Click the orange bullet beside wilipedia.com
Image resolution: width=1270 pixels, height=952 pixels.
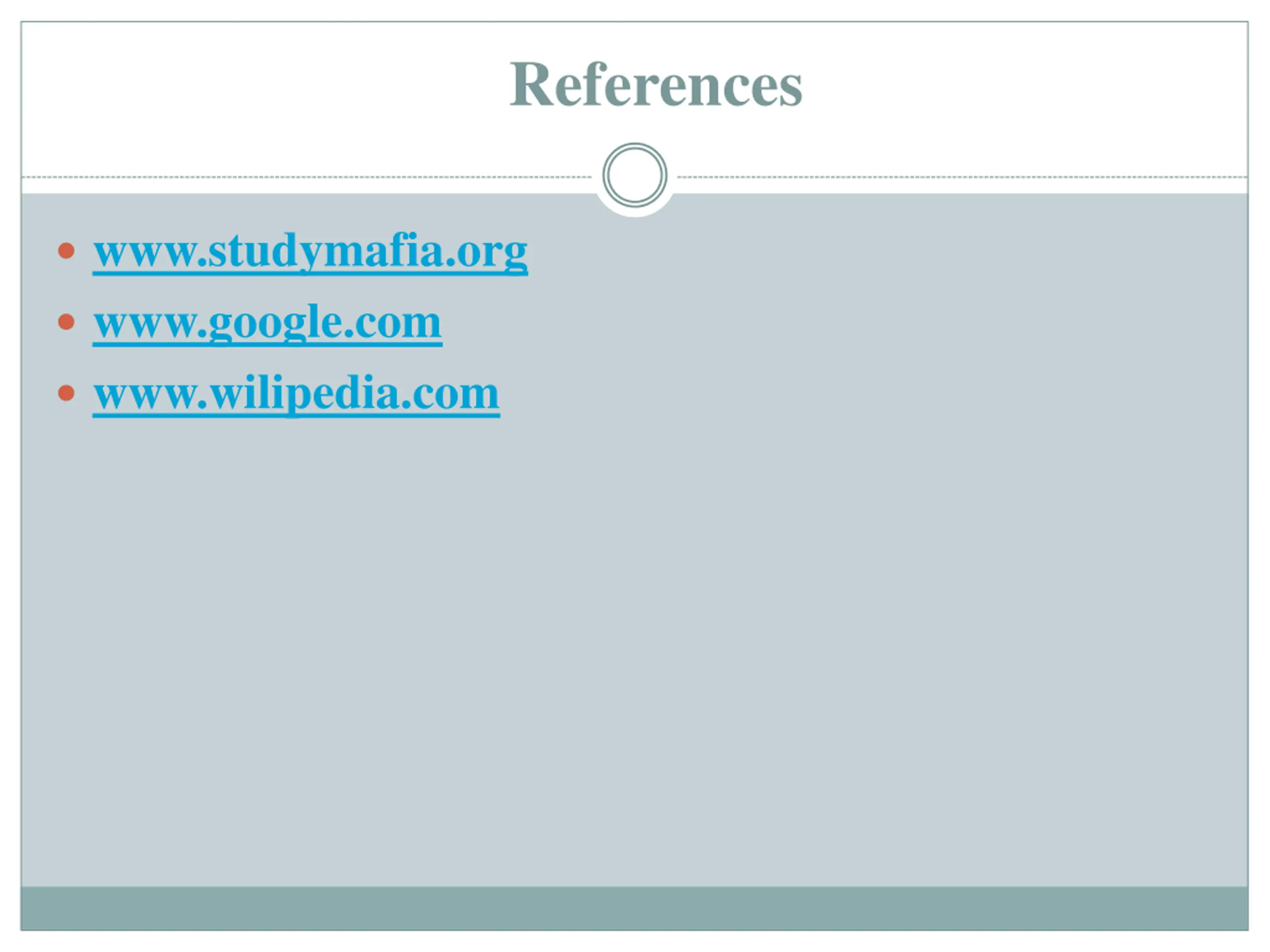coord(66,393)
